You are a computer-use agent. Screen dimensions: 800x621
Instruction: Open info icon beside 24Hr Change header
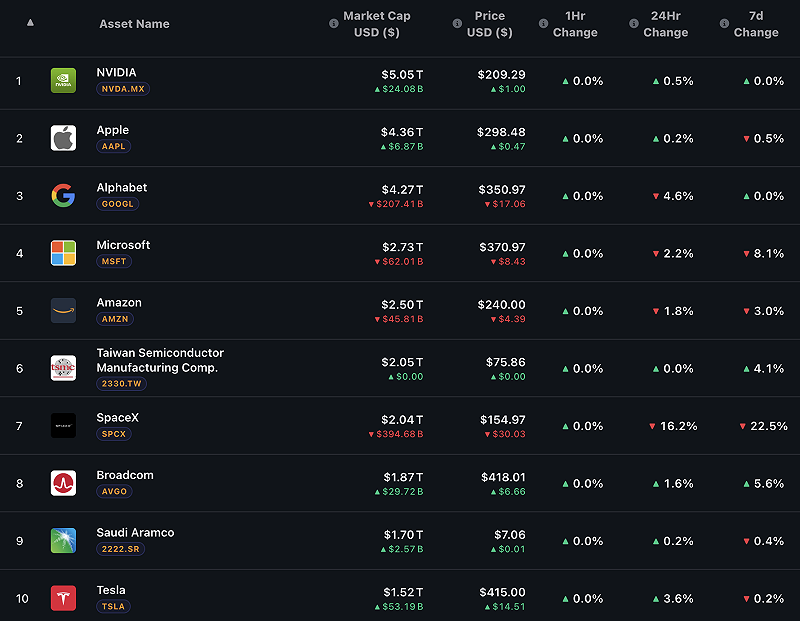coord(634,23)
